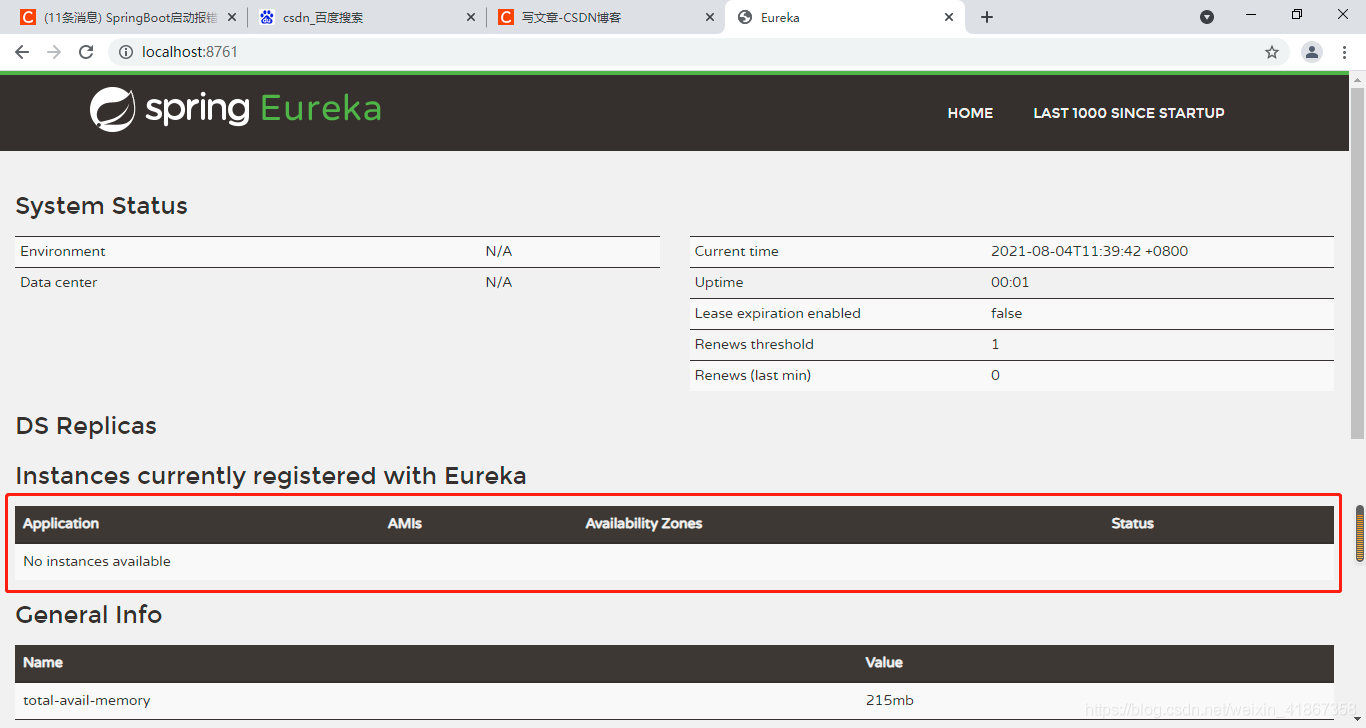Open LAST 1000 SINCE STARTUP link

point(1129,113)
